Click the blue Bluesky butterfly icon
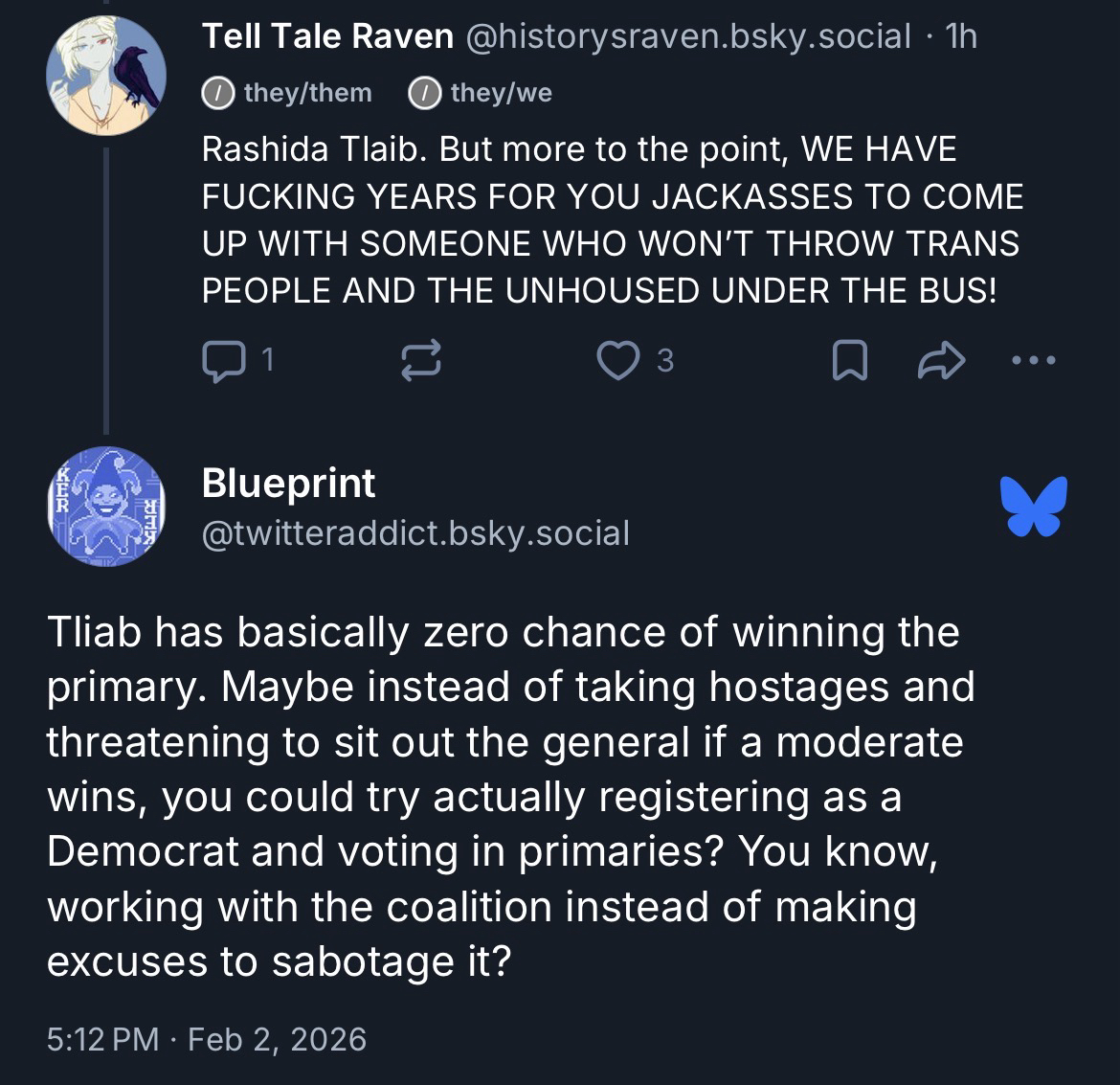 point(1033,506)
